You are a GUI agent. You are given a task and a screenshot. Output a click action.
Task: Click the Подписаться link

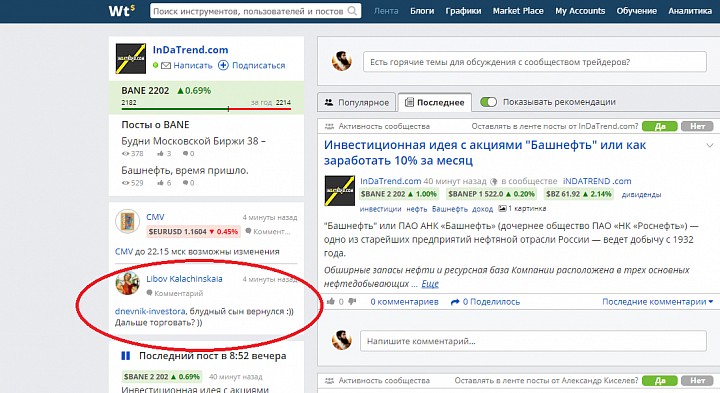[259, 65]
